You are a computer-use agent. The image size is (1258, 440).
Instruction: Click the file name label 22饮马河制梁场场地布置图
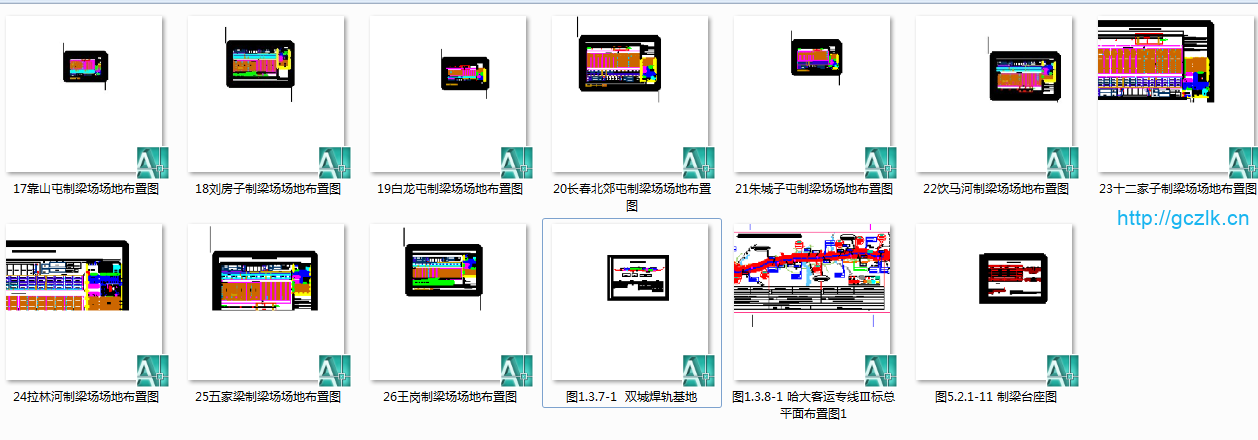point(996,188)
